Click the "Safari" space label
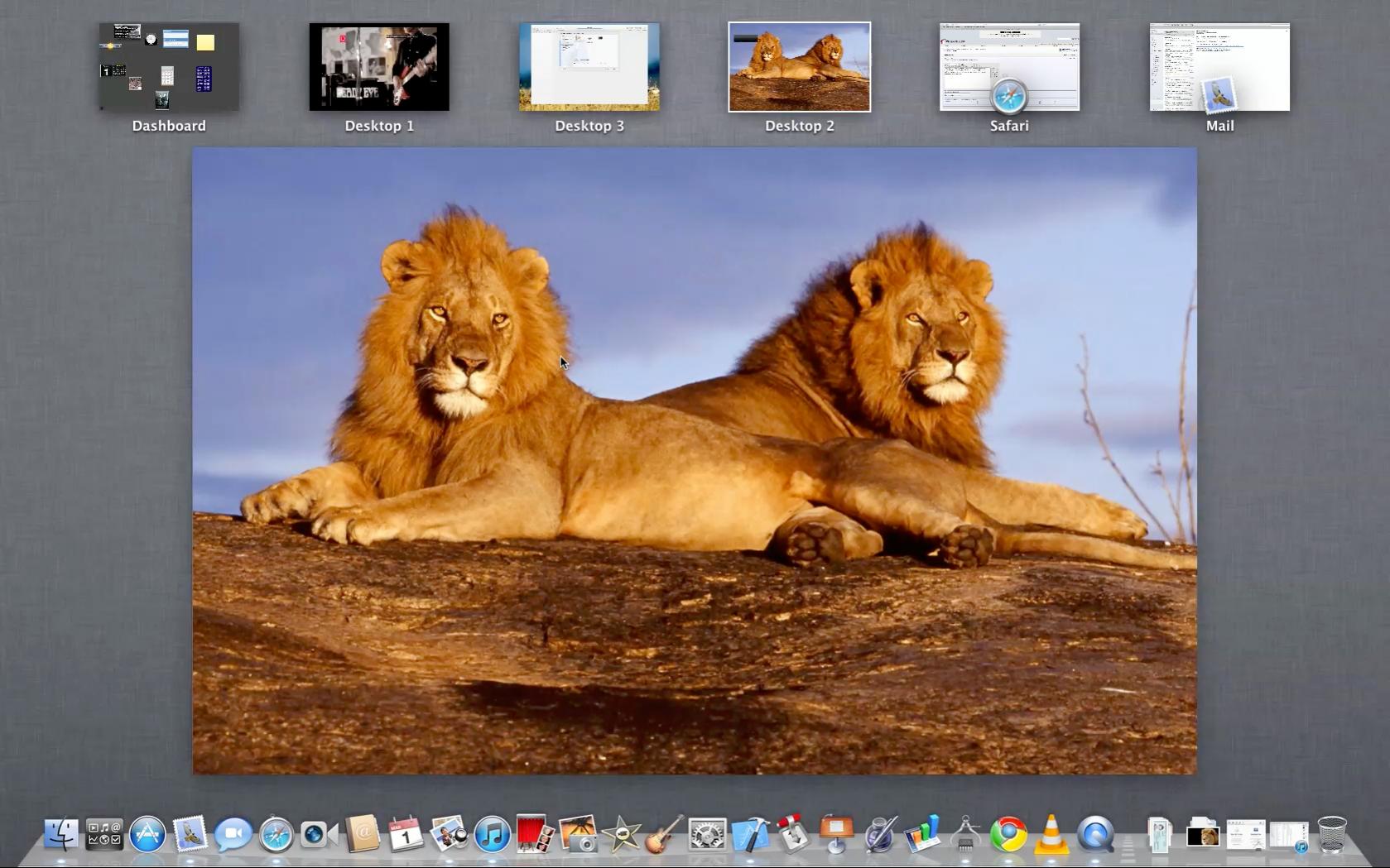Viewport: 1390px width, 868px height. [1009, 126]
